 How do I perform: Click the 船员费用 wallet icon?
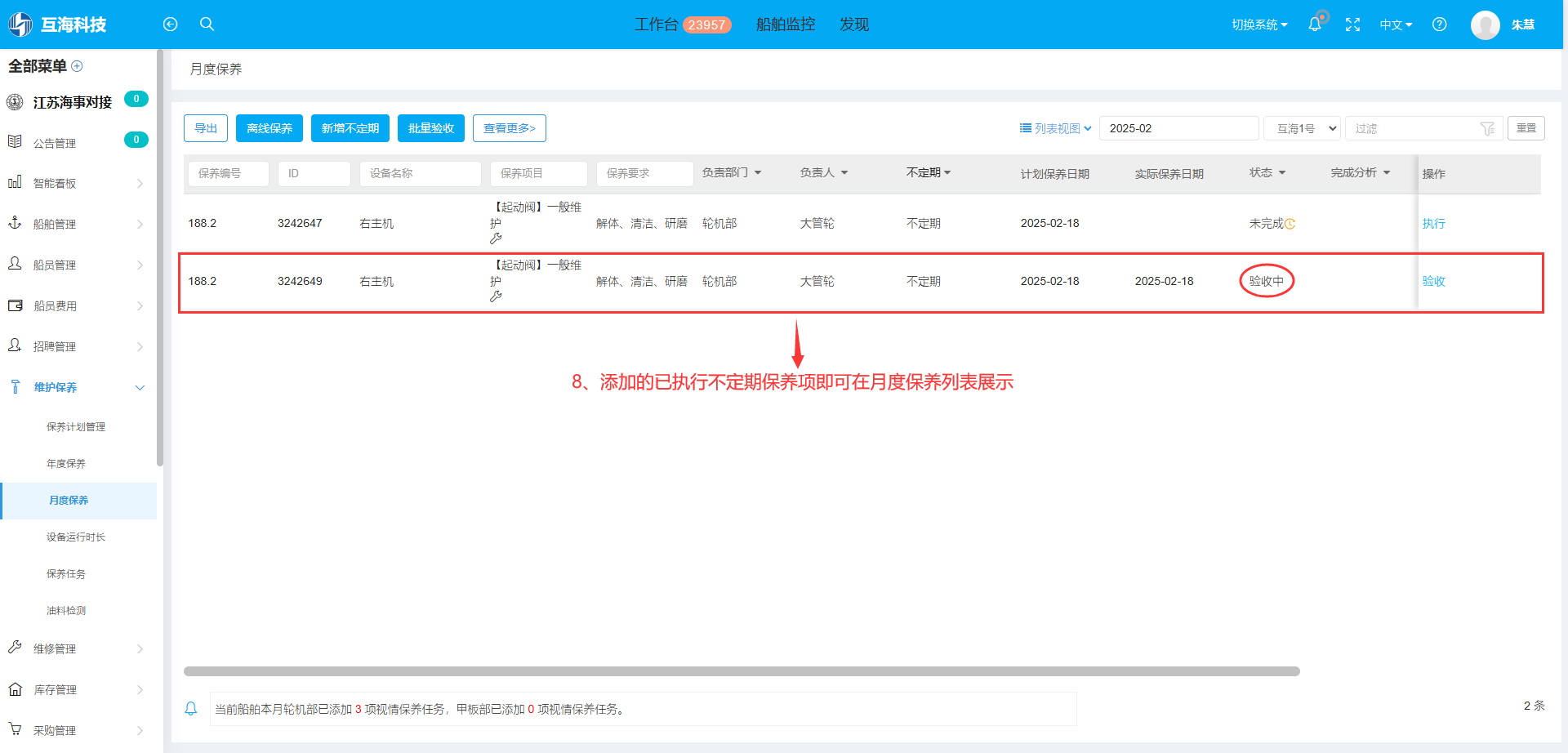tap(15, 305)
